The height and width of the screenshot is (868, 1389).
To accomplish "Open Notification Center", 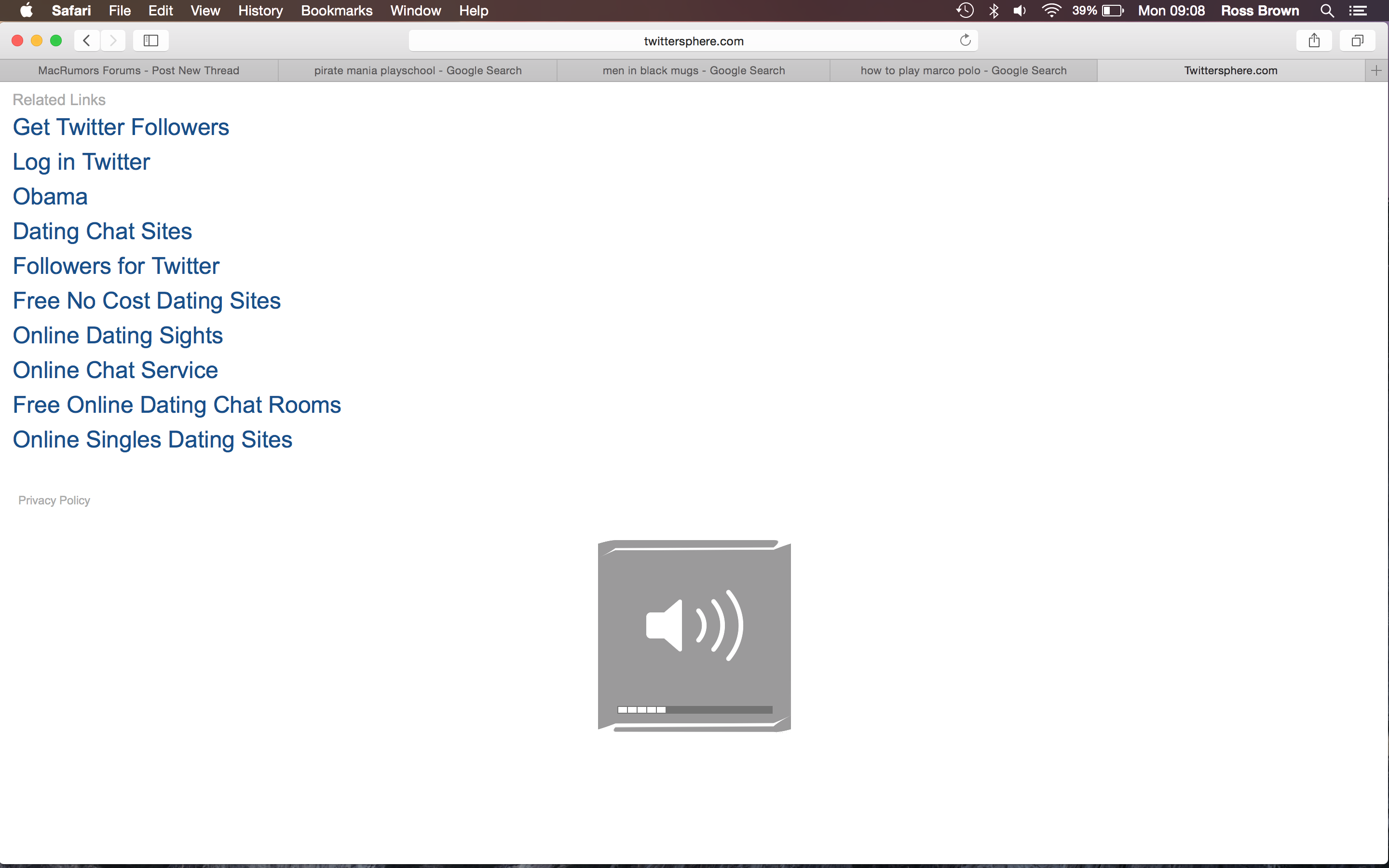I will [1358, 10].
